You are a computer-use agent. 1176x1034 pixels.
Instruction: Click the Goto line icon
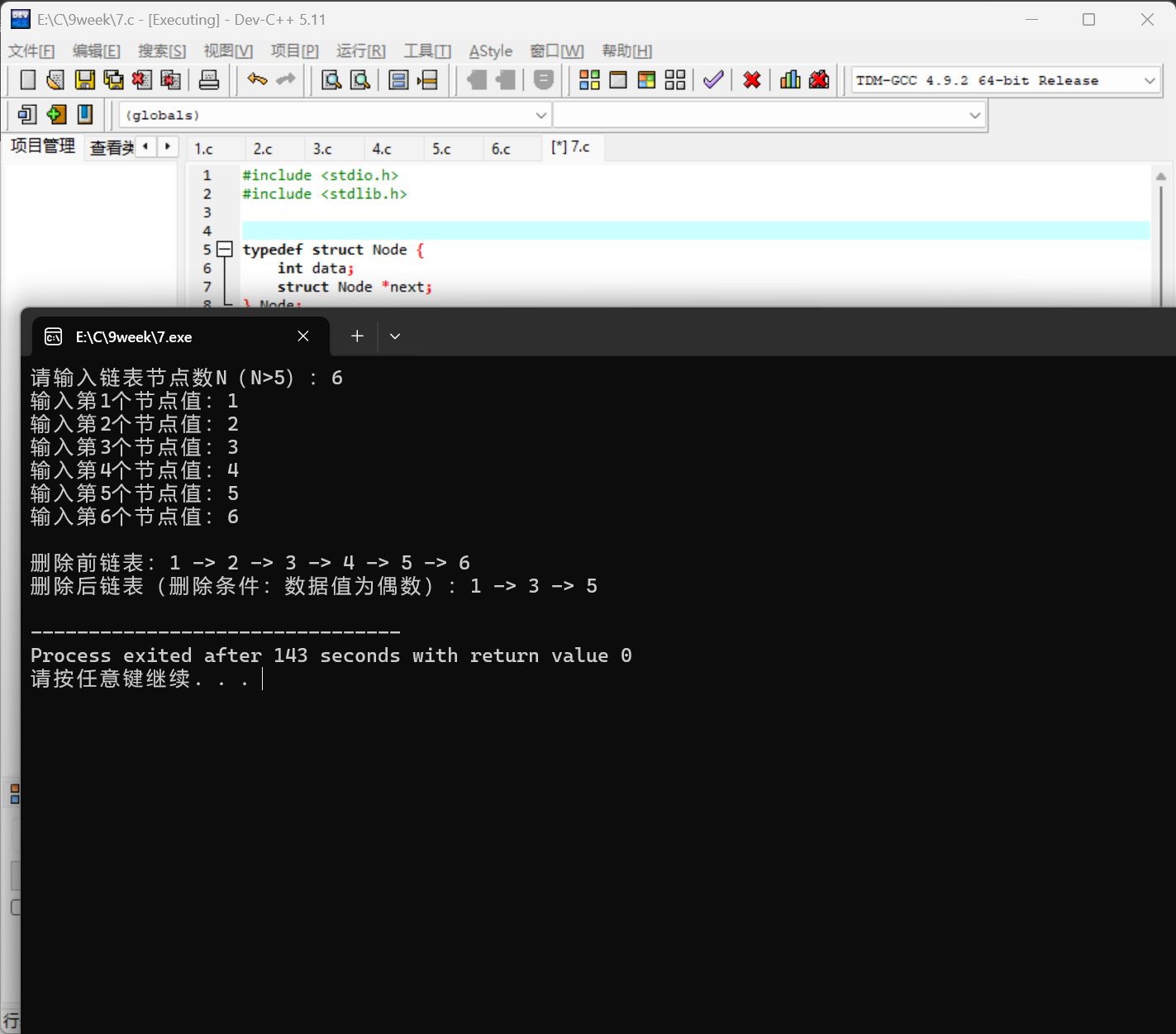click(427, 80)
